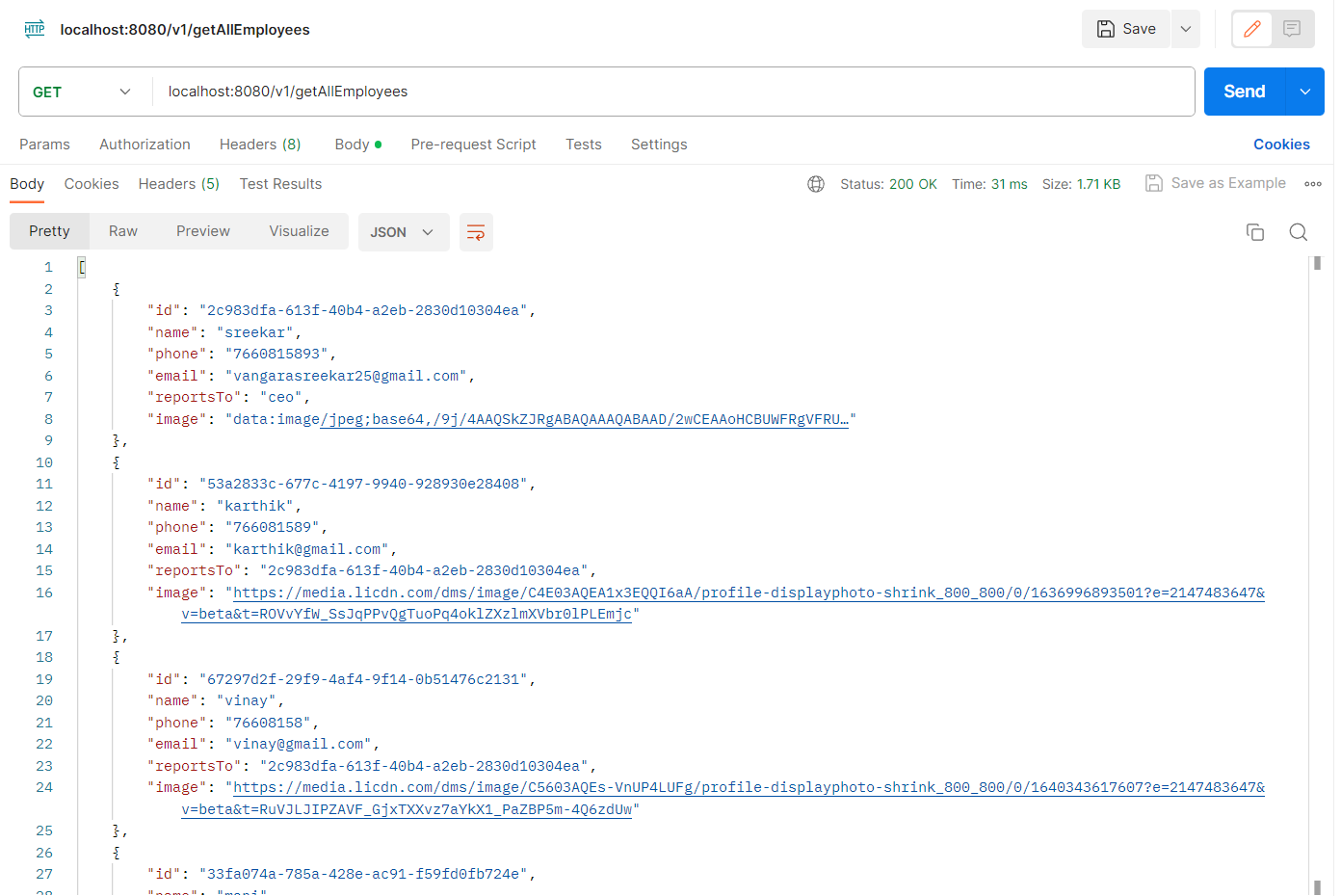
Task: Click the Save as Example icon
Action: (x=1154, y=183)
